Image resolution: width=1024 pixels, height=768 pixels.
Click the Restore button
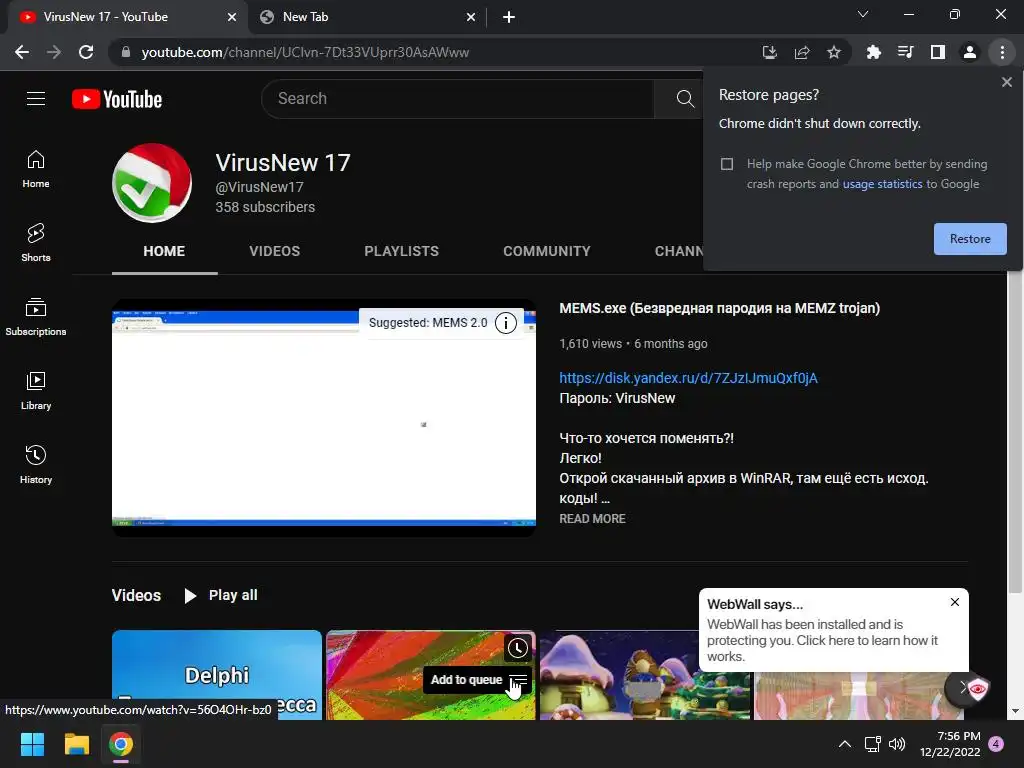tap(970, 239)
